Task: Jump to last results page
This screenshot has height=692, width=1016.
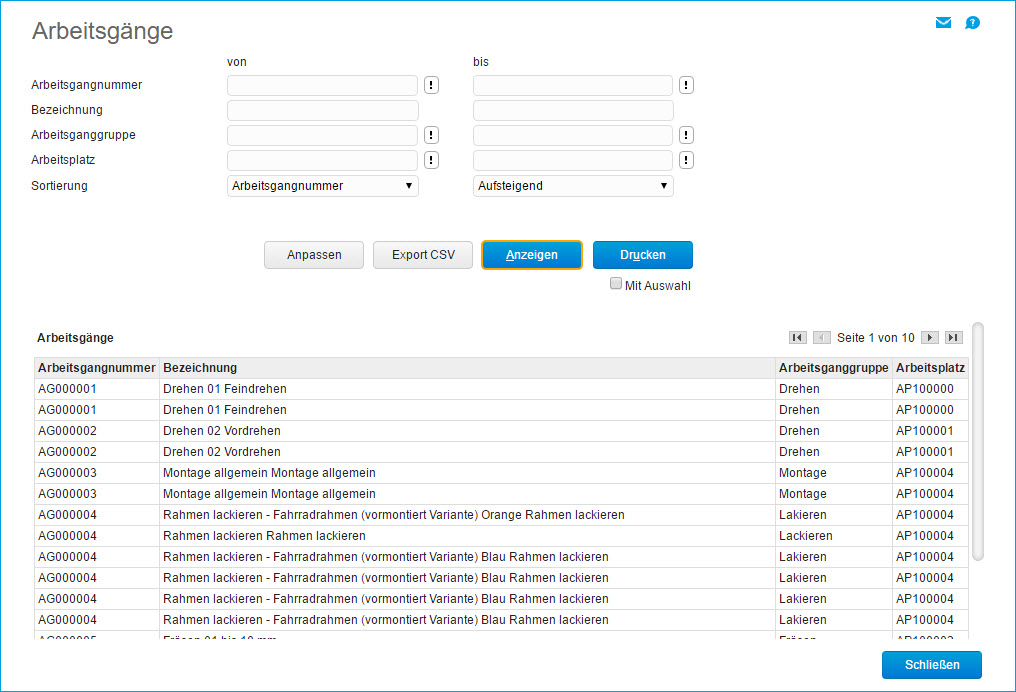Action: coord(953,338)
